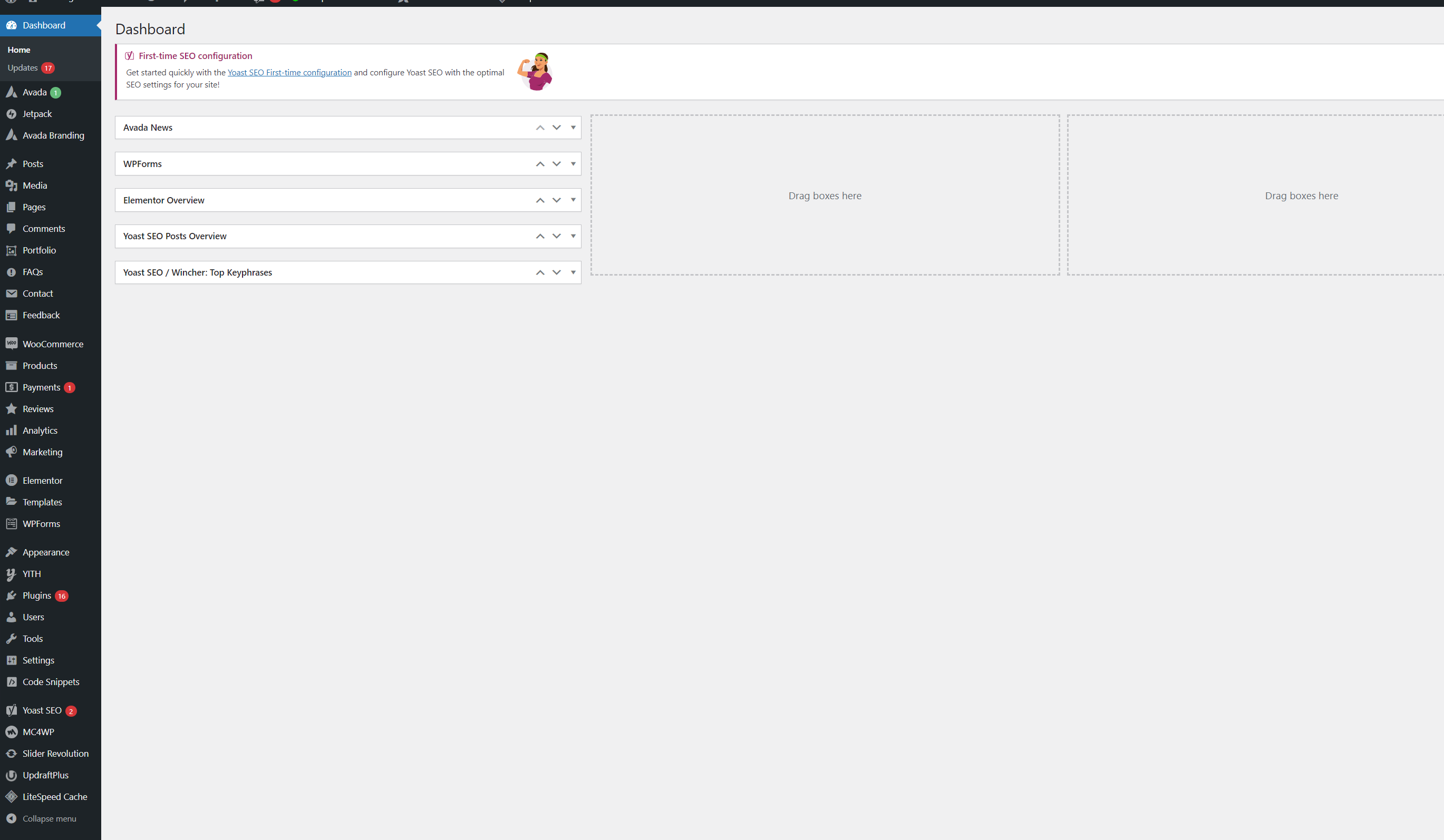Click the LiteSpeed Cache icon in sidebar

pyautogui.click(x=12, y=796)
